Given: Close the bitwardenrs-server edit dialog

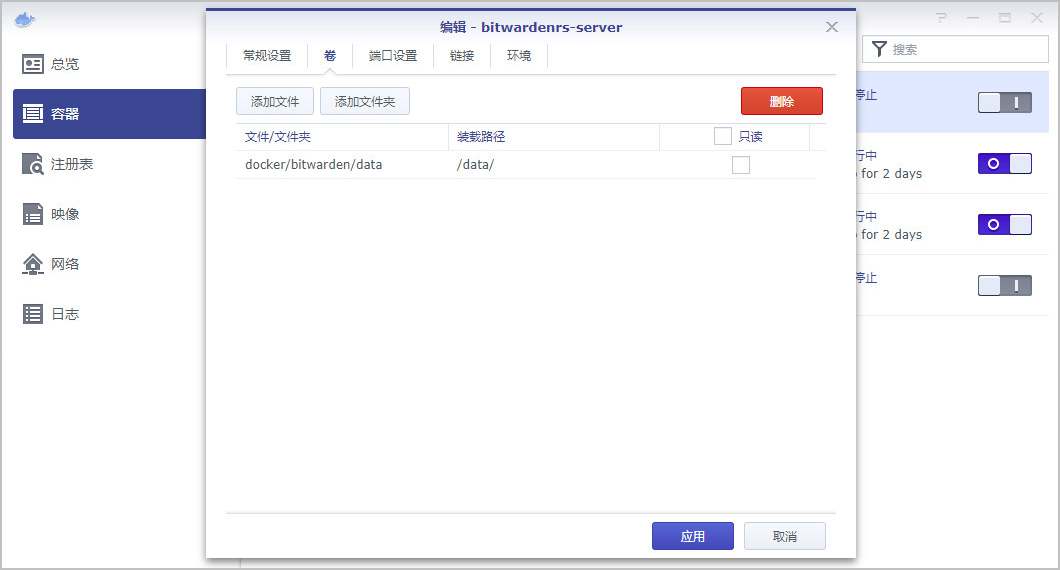Looking at the screenshot, I should tap(832, 27).
